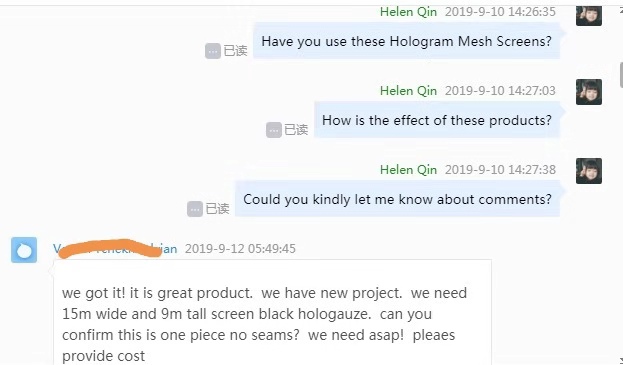Click the customer's name next to the orange scribble
Viewport: 623px width, 365px height.
(x=115, y=249)
